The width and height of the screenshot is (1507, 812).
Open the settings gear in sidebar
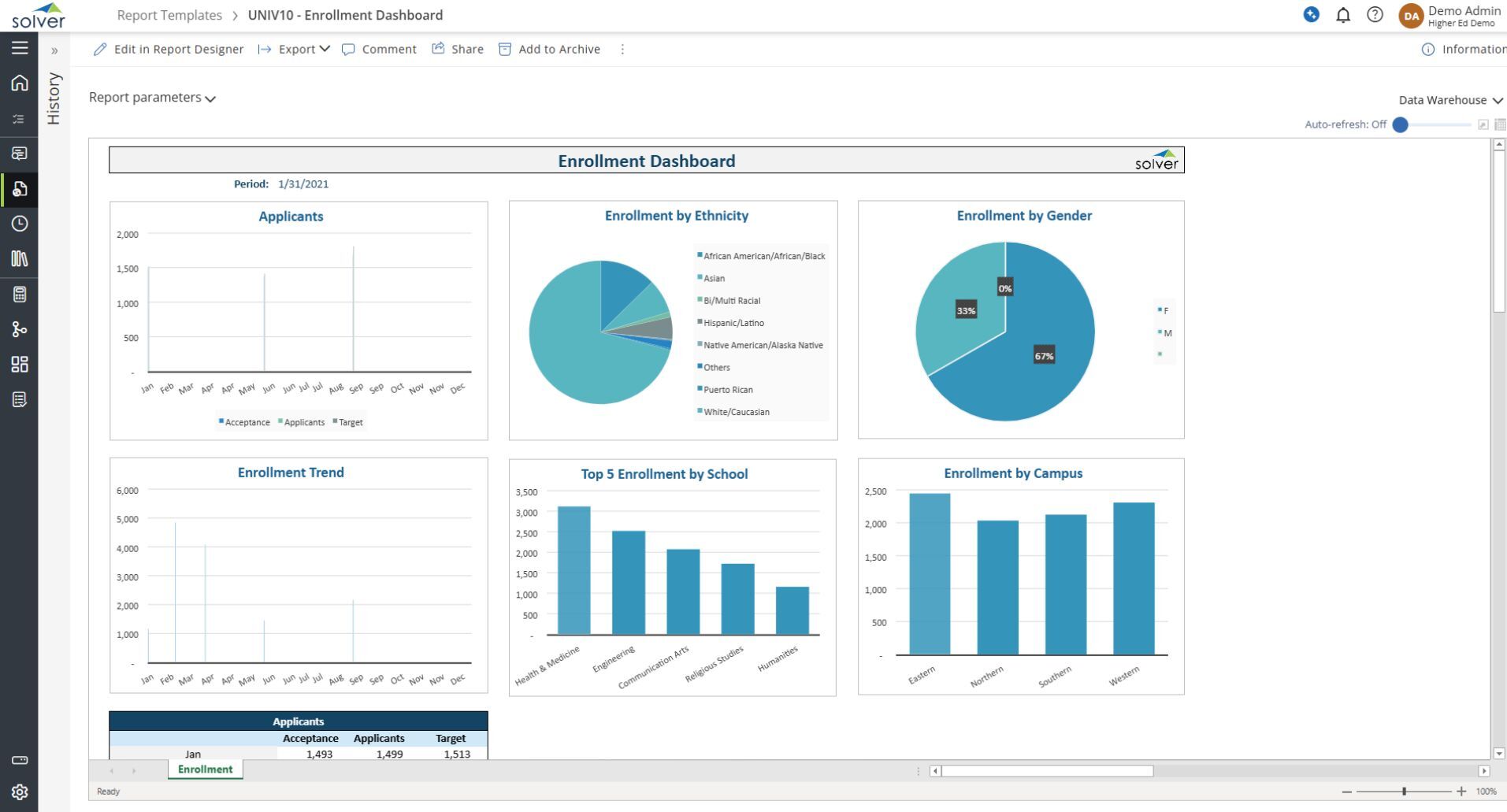(x=20, y=792)
